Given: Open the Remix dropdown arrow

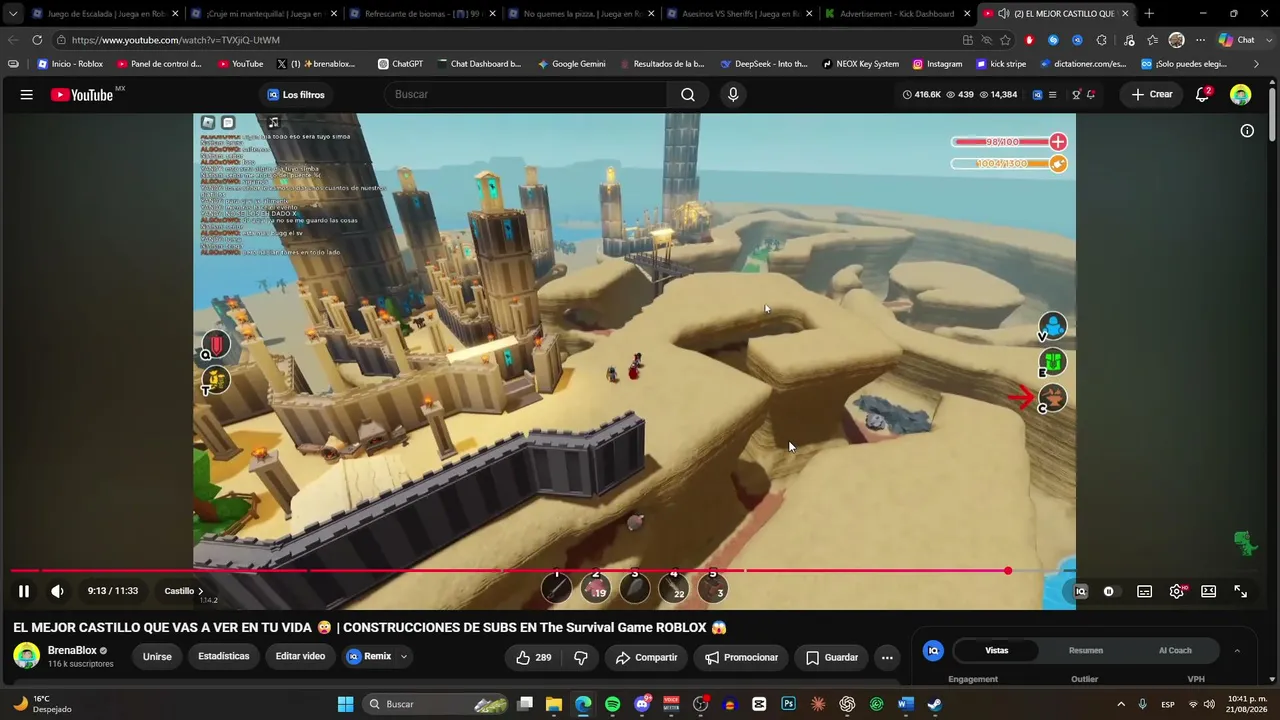Looking at the screenshot, I should click(x=404, y=657).
